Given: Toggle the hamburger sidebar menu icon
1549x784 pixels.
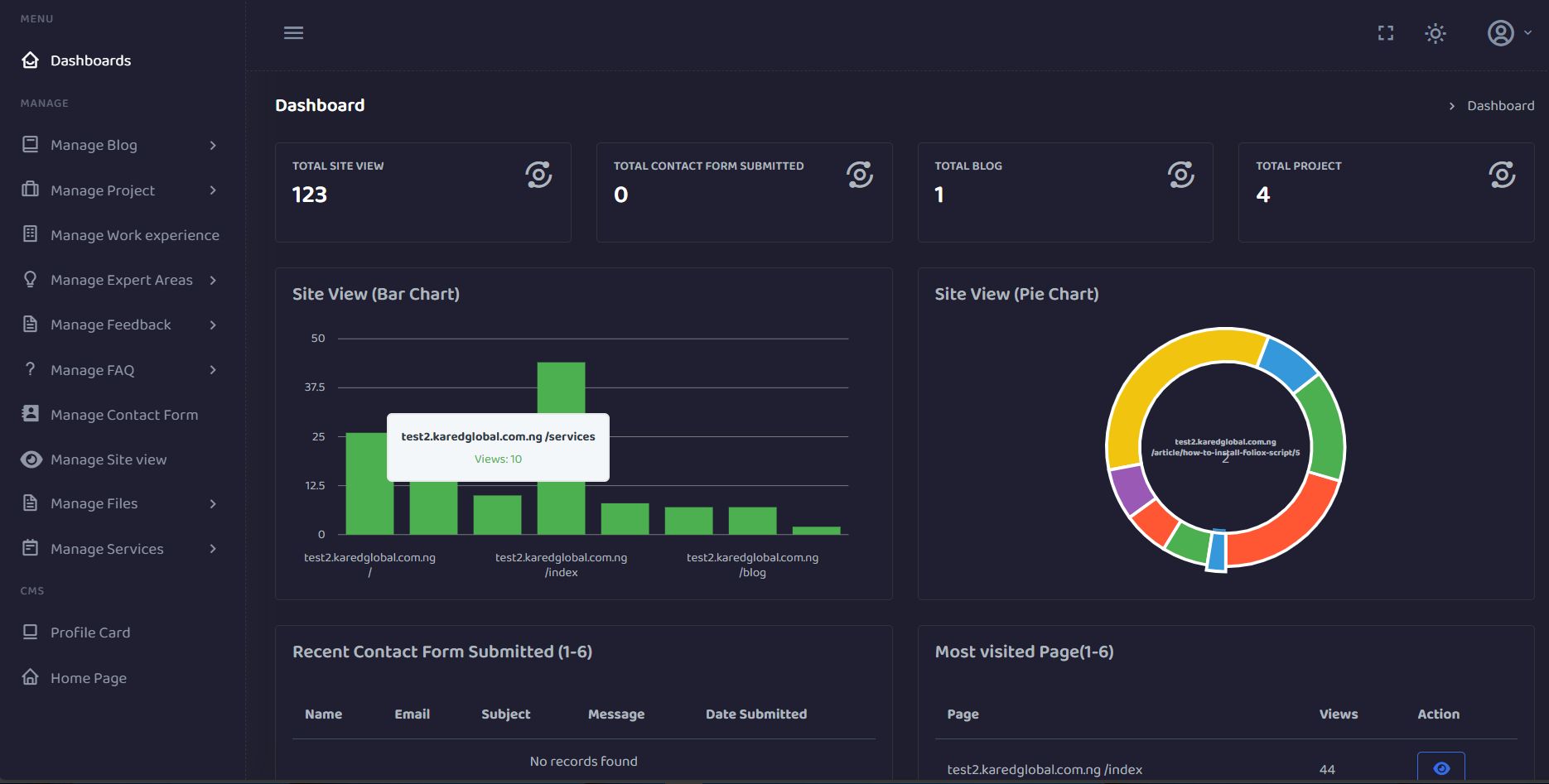Looking at the screenshot, I should 293,33.
